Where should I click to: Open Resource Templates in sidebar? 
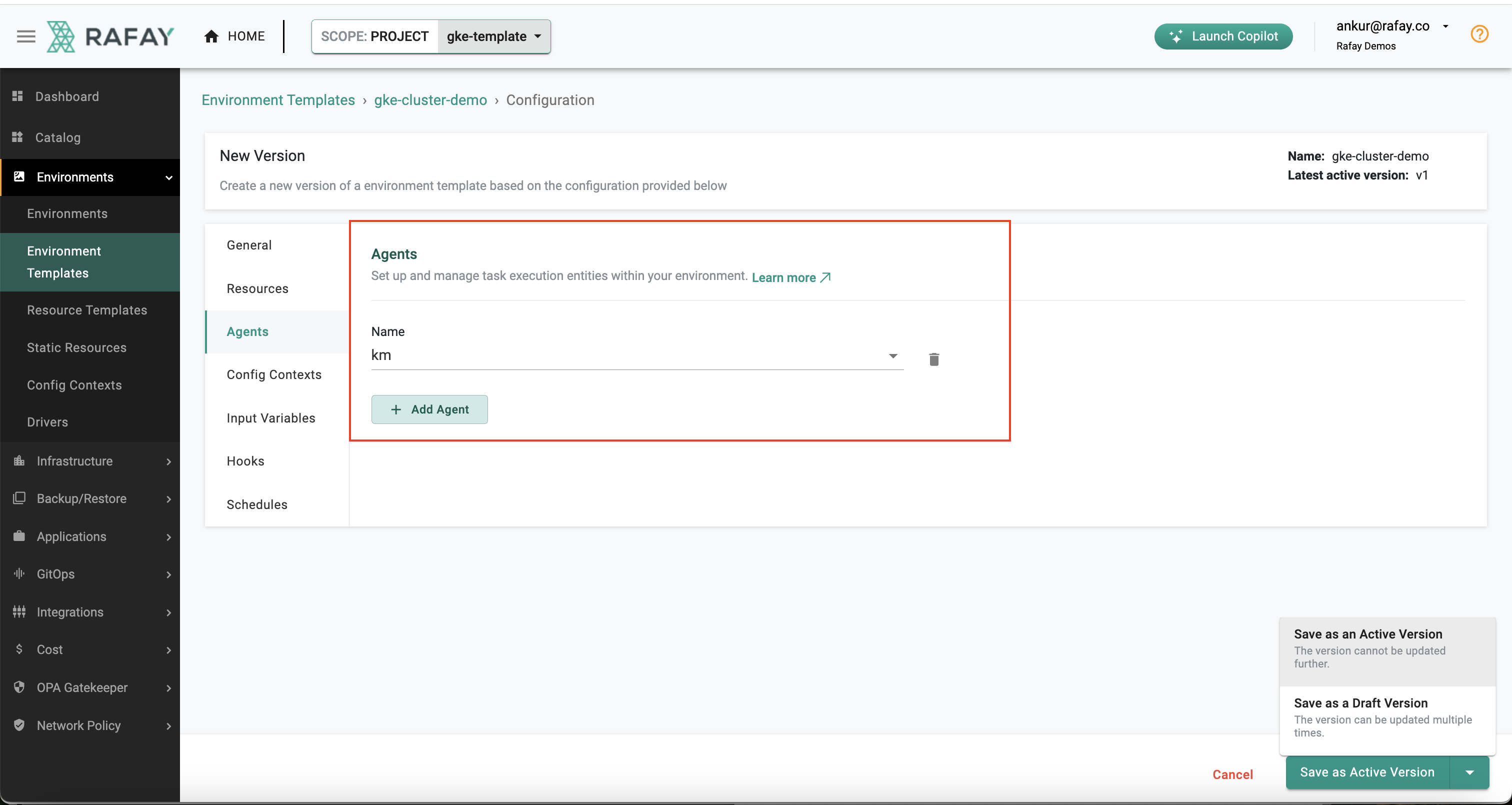(x=90, y=310)
